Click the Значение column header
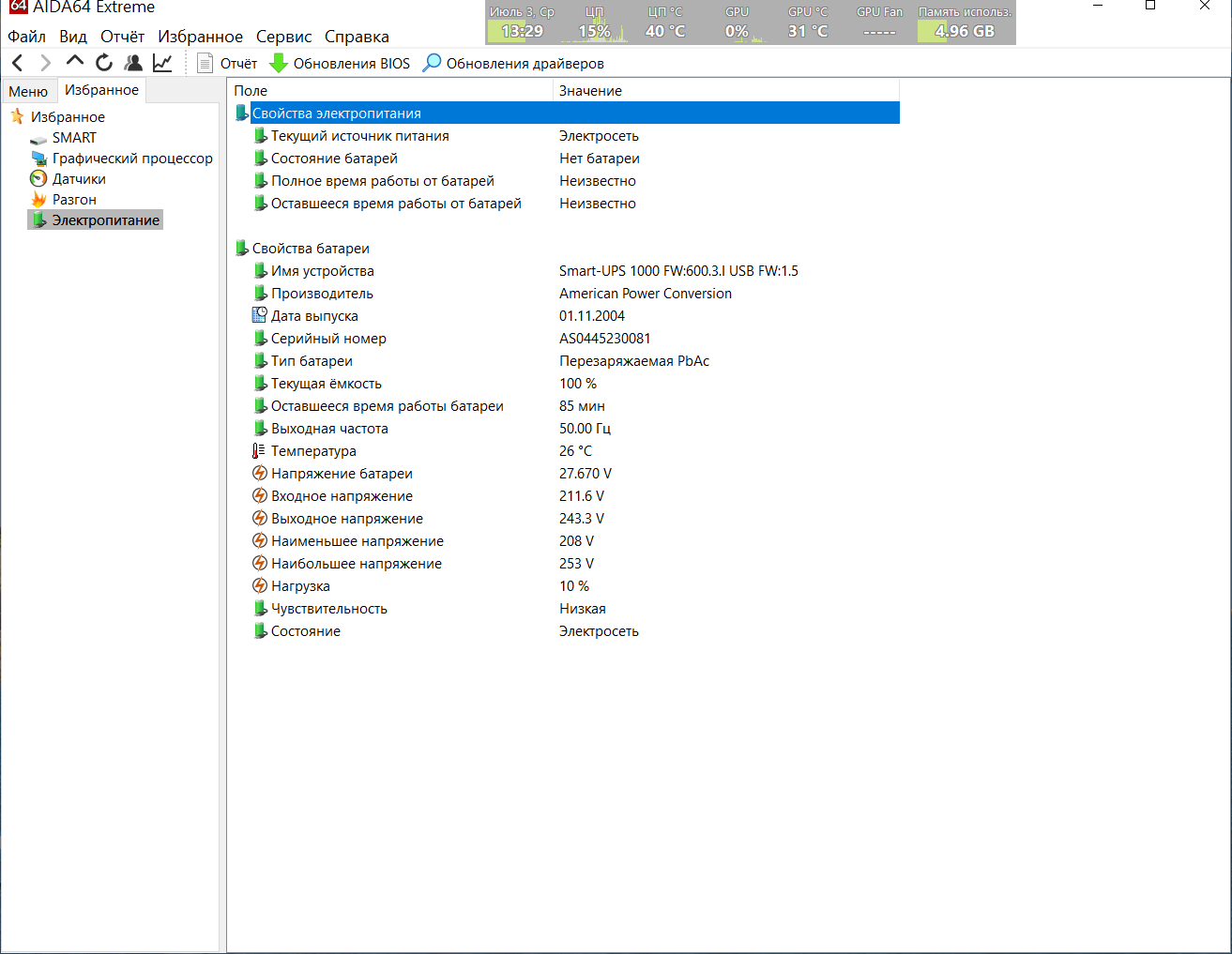 click(725, 90)
